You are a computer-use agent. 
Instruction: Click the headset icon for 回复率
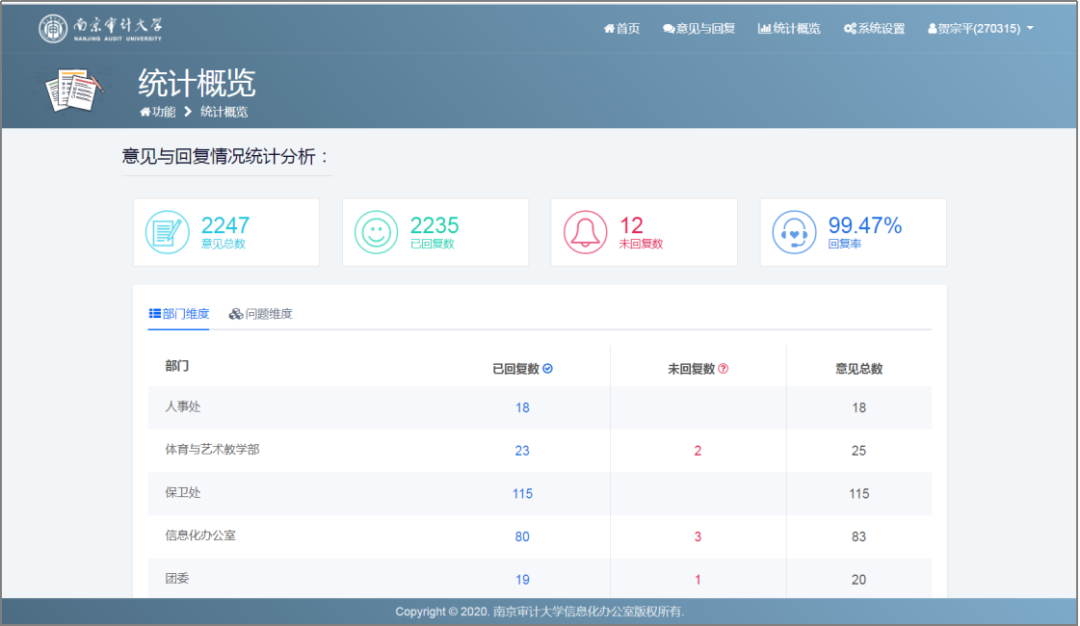794,232
